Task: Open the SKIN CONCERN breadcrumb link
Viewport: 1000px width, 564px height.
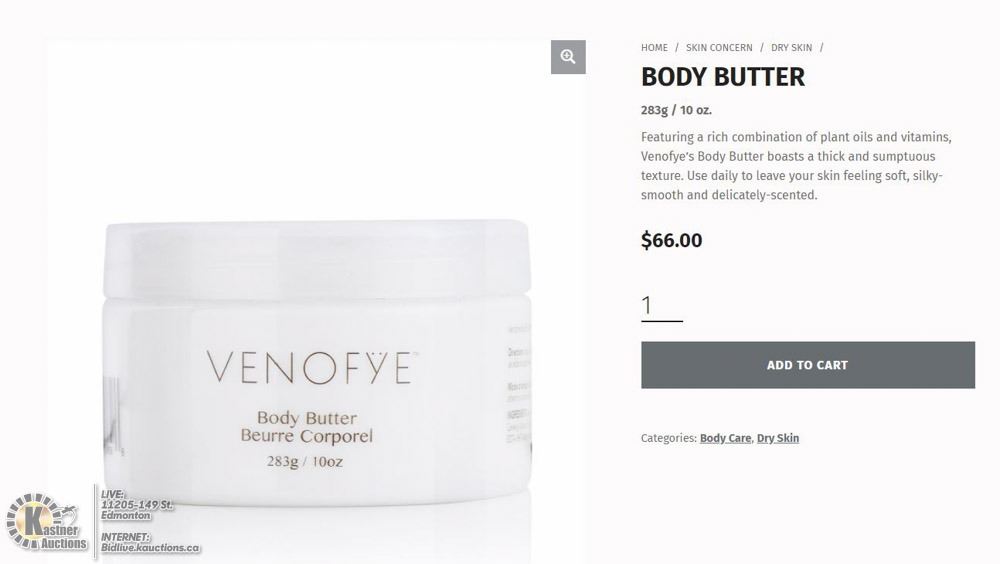Action: pos(719,48)
